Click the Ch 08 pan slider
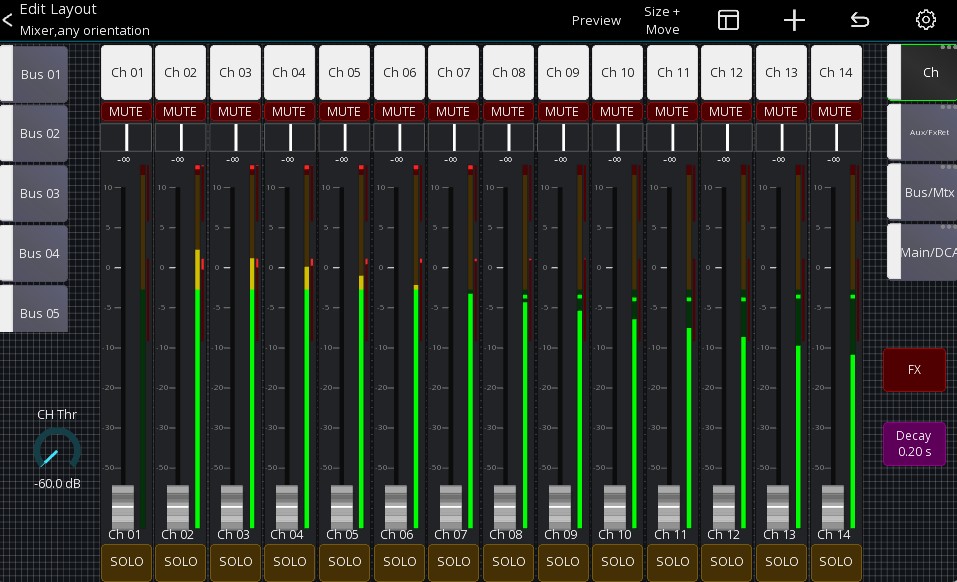 pyautogui.click(x=508, y=137)
